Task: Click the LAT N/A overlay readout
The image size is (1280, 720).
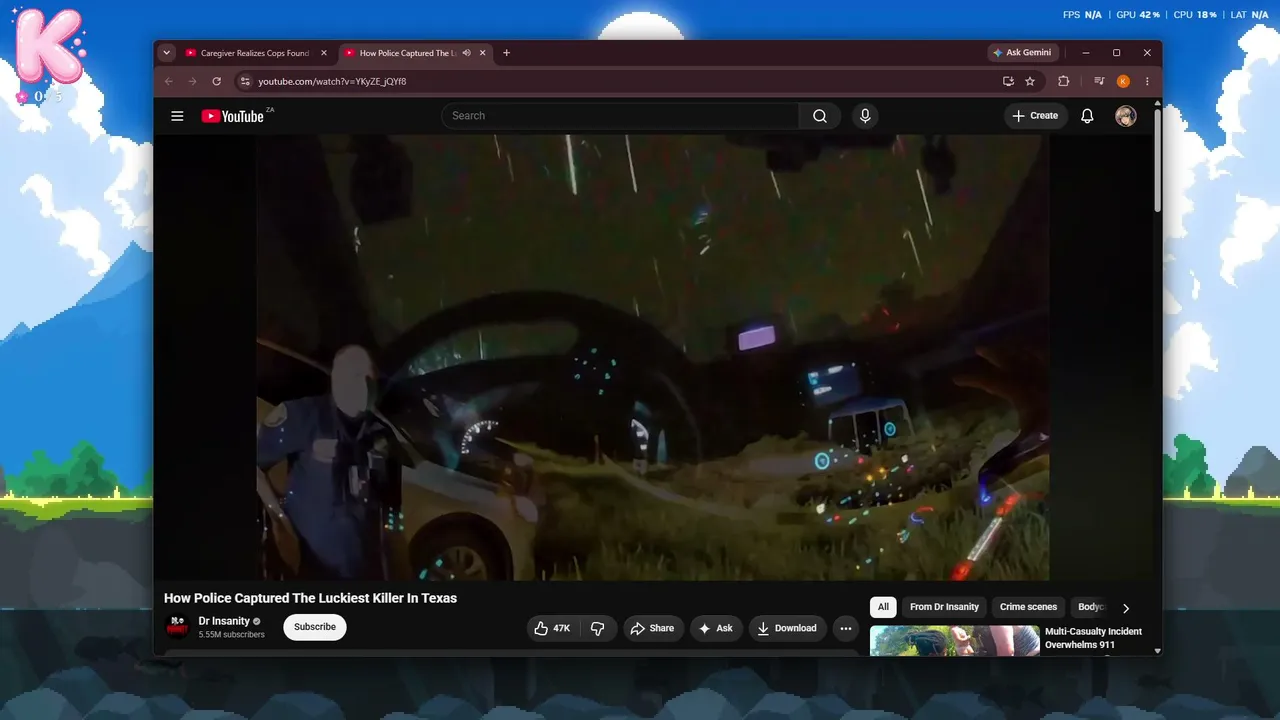Action: [x=1247, y=15]
